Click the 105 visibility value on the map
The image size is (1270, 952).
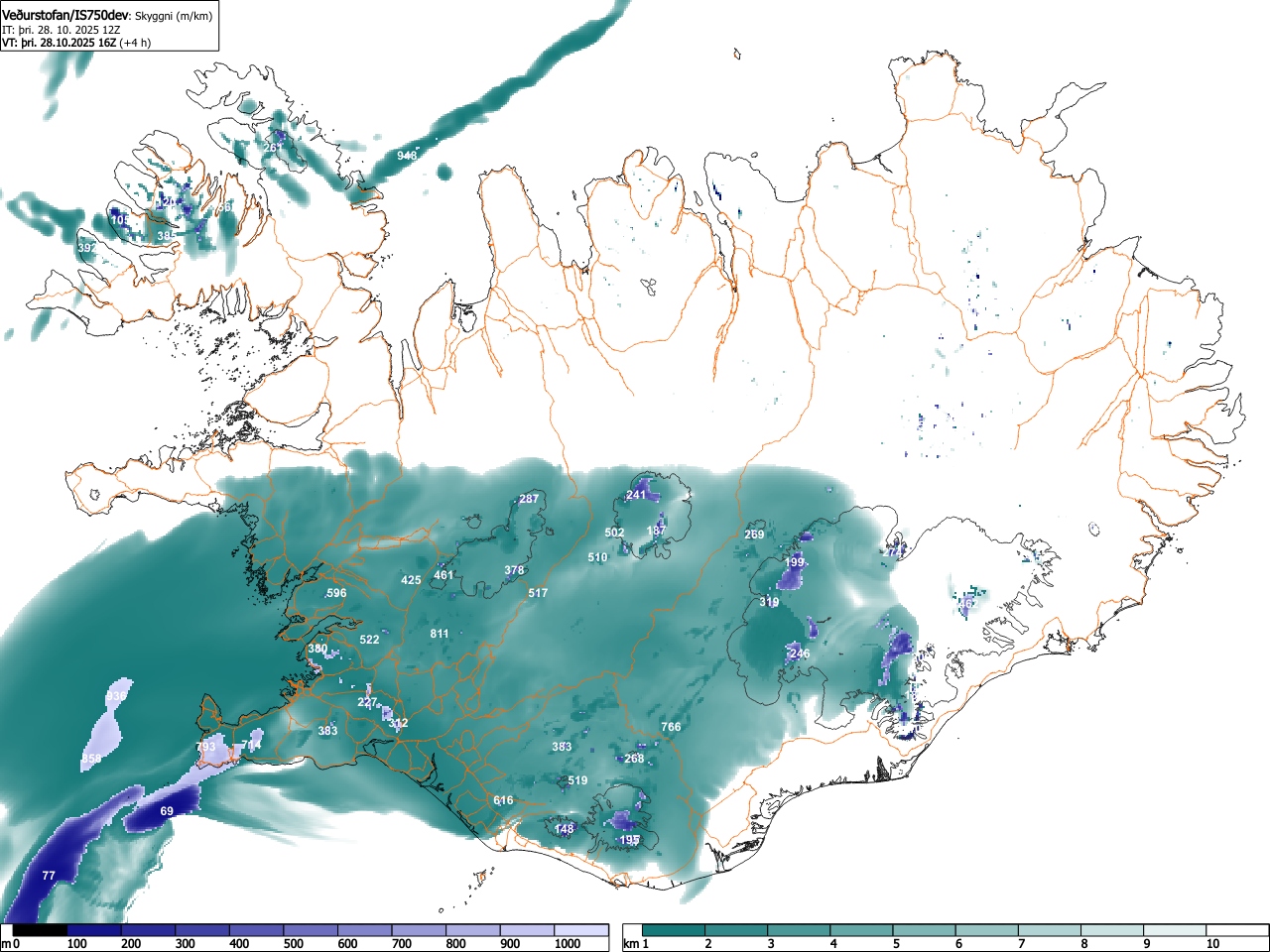click(x=118, y=218)
